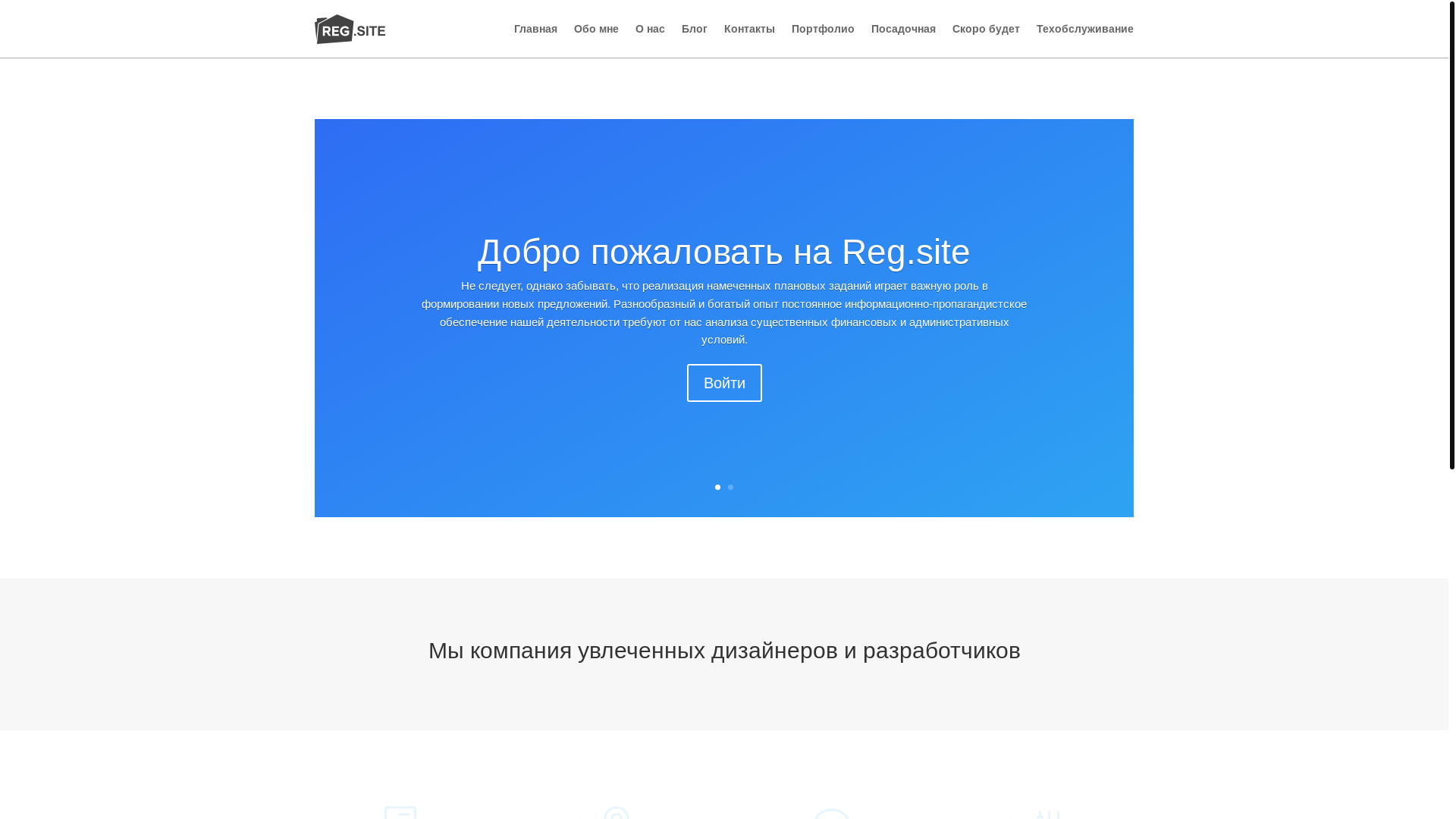Open the Главная menu item
1456x819 pixels.
click(535, 29)
